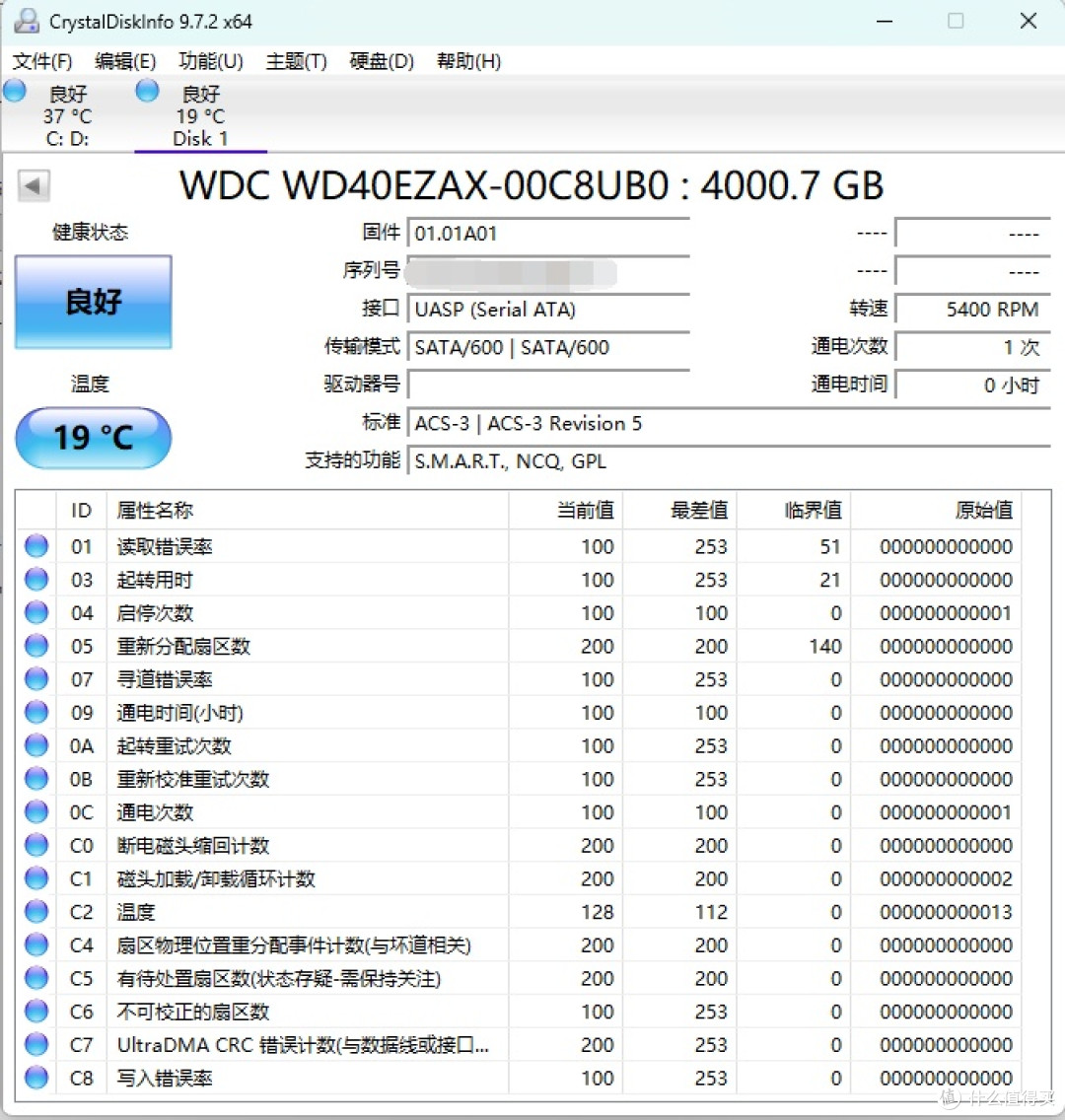Select raw value 000000000002 in C1 row
Screen dimensions: 1065x1120
pyautogui.click(x=946, y=878)
